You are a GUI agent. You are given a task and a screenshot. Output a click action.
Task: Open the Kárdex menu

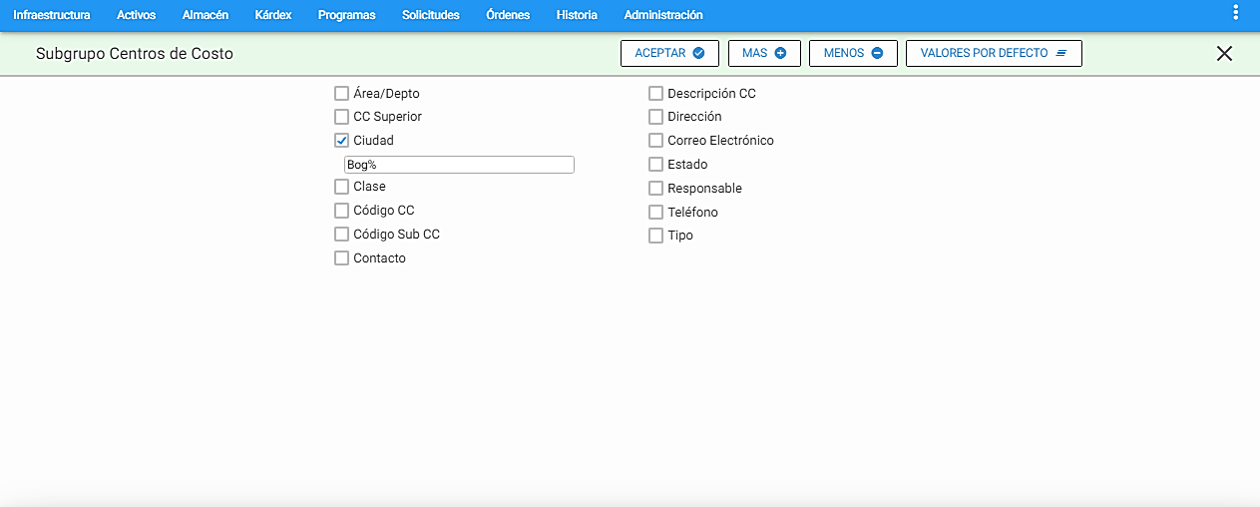tap(273, 15)
